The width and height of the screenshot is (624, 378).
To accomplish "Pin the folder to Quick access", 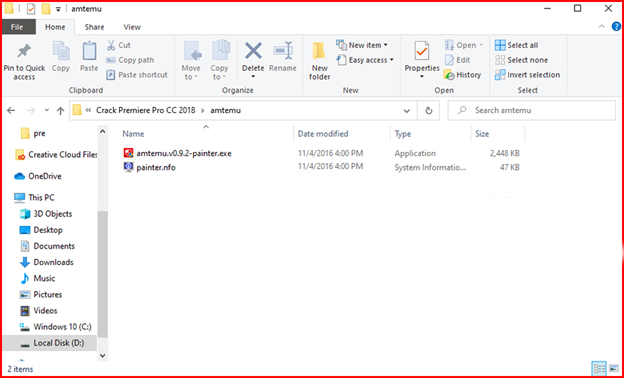I will (24, 60).
